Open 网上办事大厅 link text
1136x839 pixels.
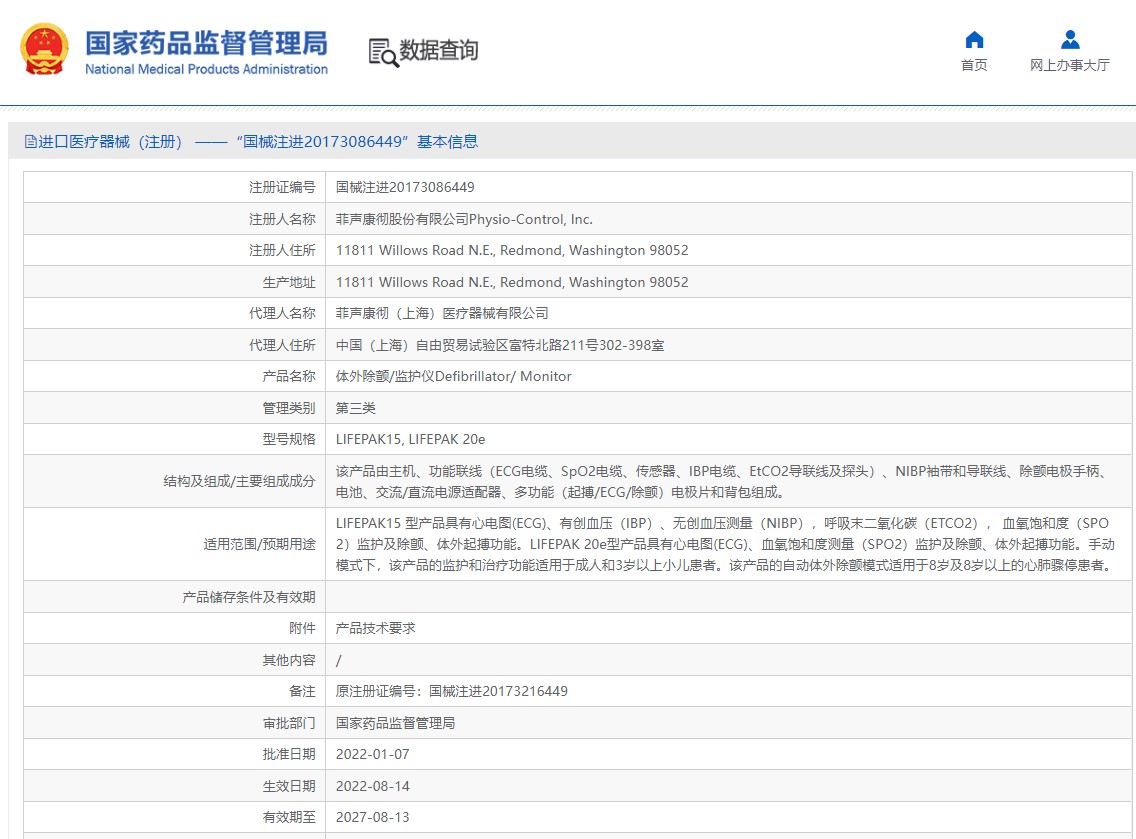click(1069, 65)
